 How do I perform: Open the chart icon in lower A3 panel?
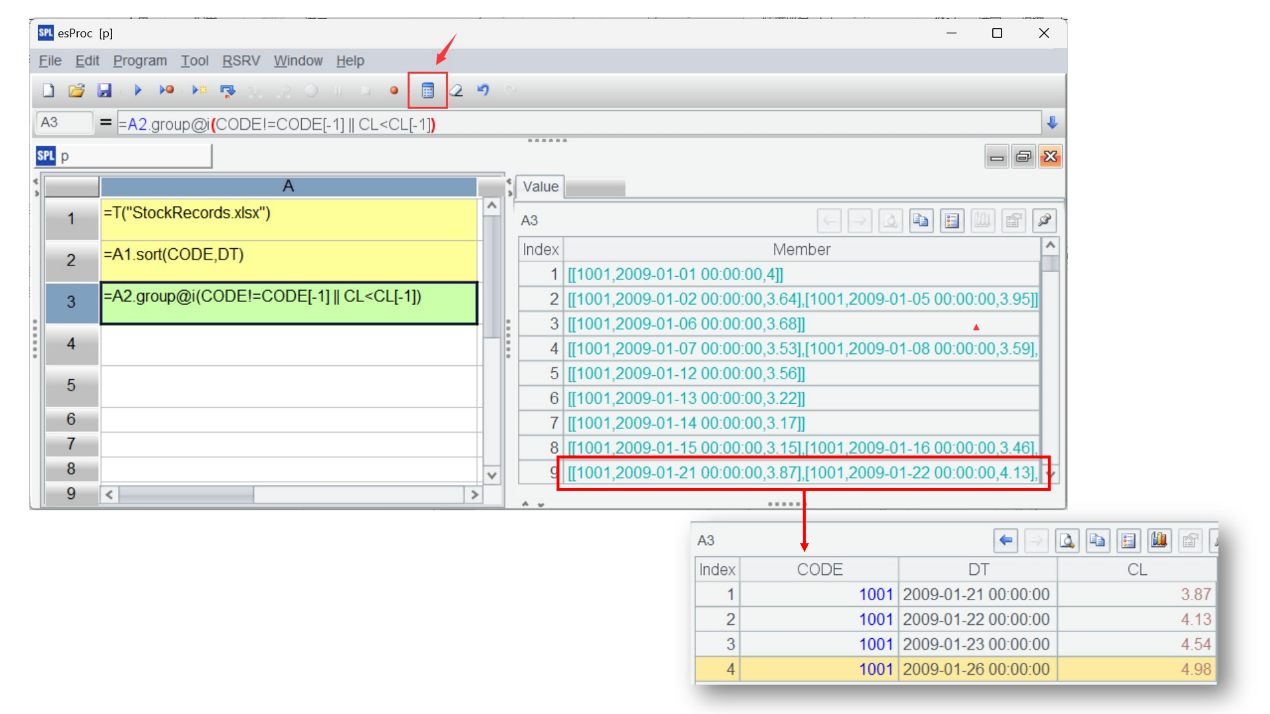[1159, 540]
